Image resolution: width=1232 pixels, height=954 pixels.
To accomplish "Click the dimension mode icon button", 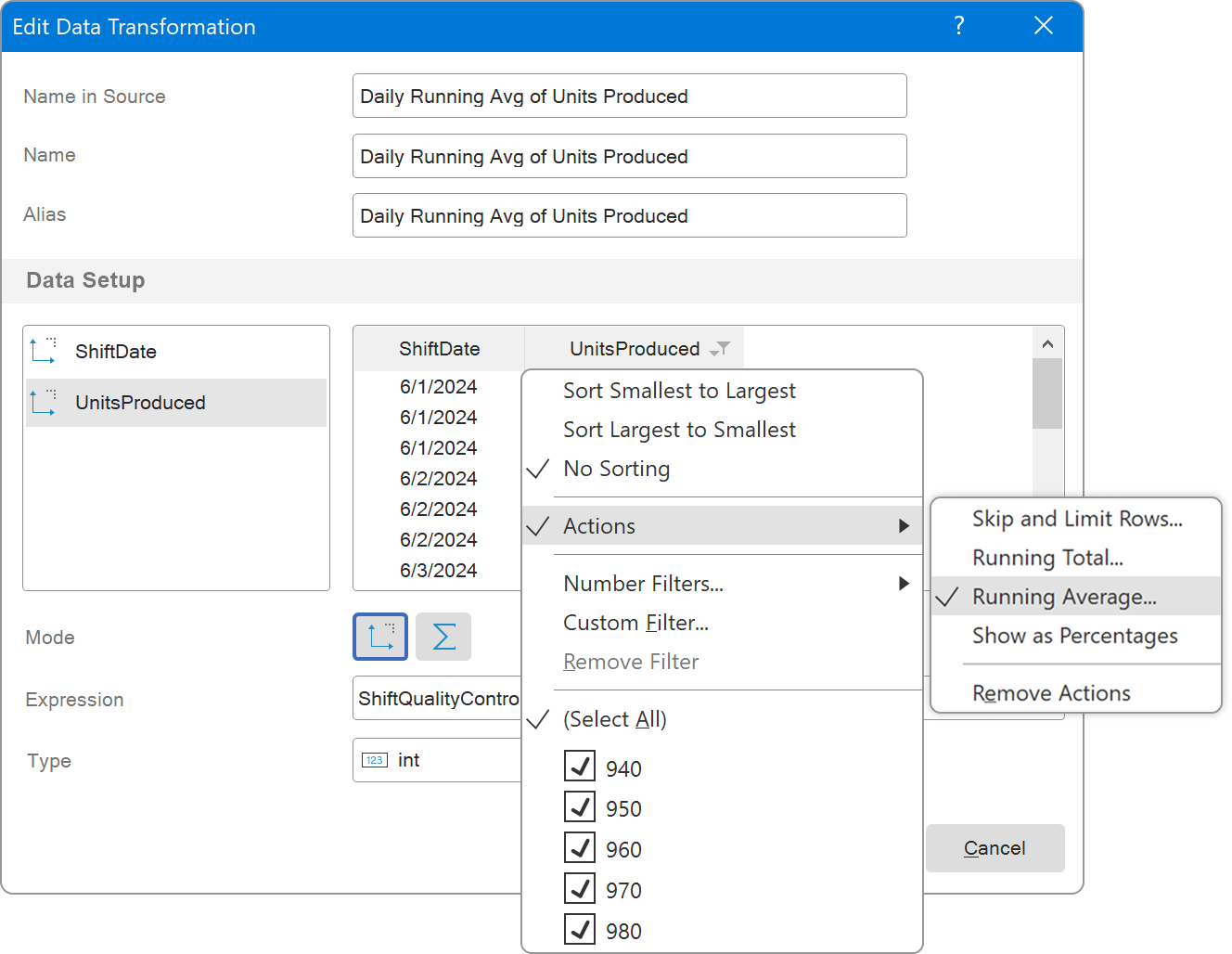I will click(x=380, y=637).
